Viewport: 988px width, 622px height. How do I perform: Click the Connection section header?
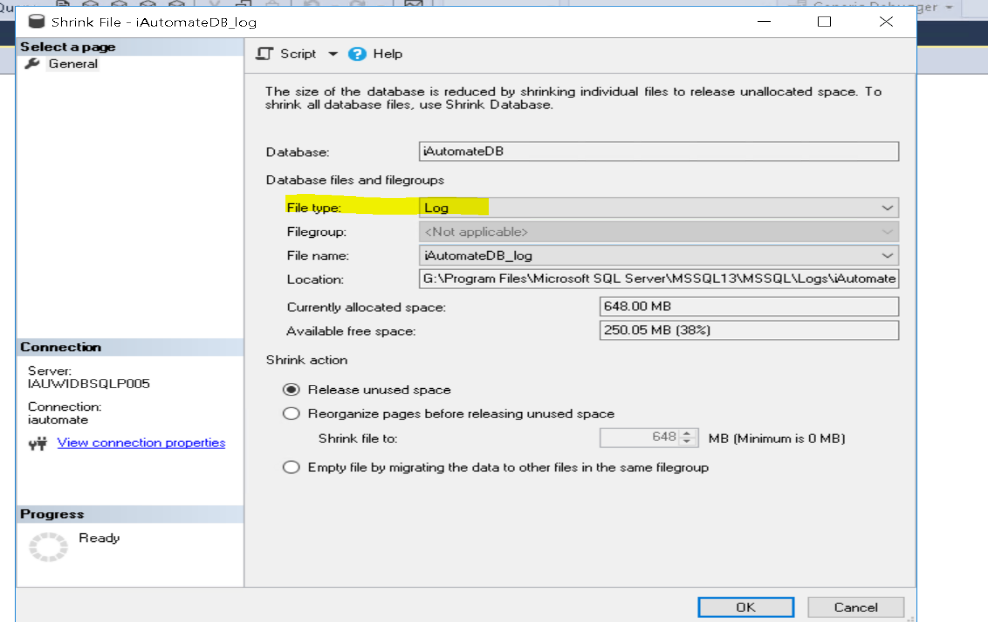pyautogui.click(x=130, y=347)
